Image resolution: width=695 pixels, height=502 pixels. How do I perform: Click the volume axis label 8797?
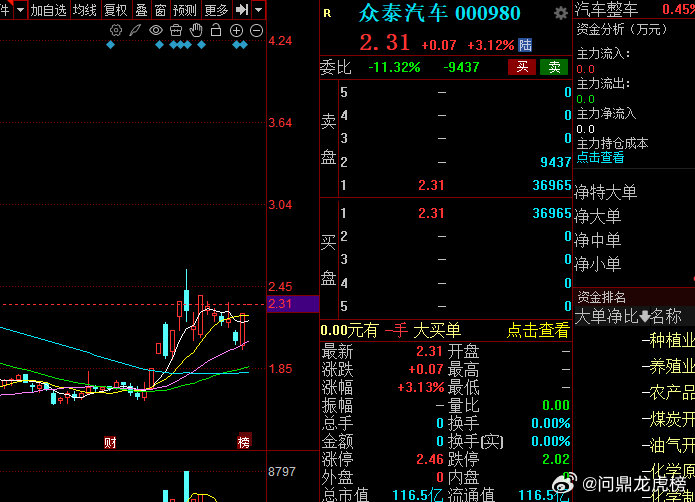[x=281, y=471]
